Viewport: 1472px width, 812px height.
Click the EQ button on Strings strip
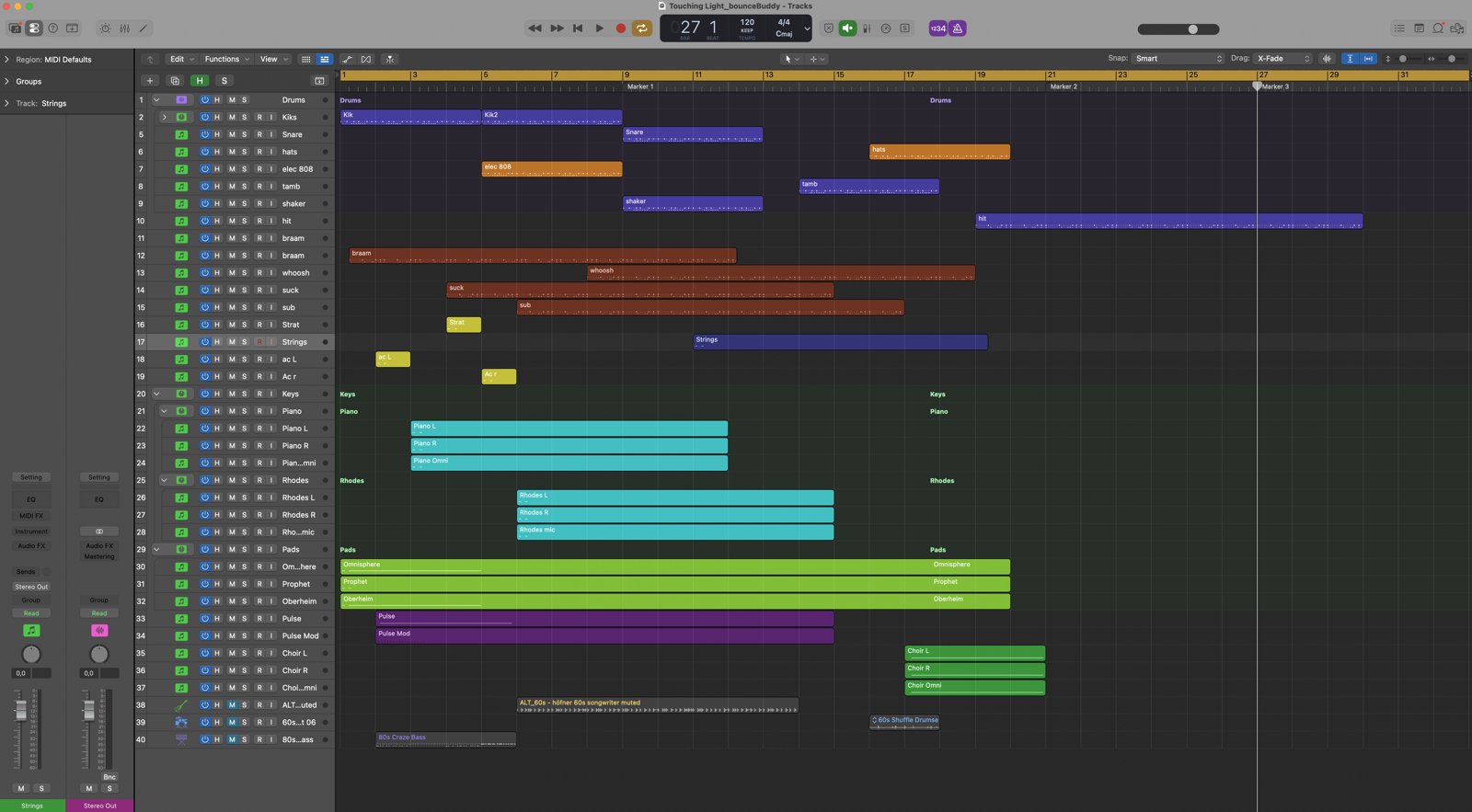(31, 499)
